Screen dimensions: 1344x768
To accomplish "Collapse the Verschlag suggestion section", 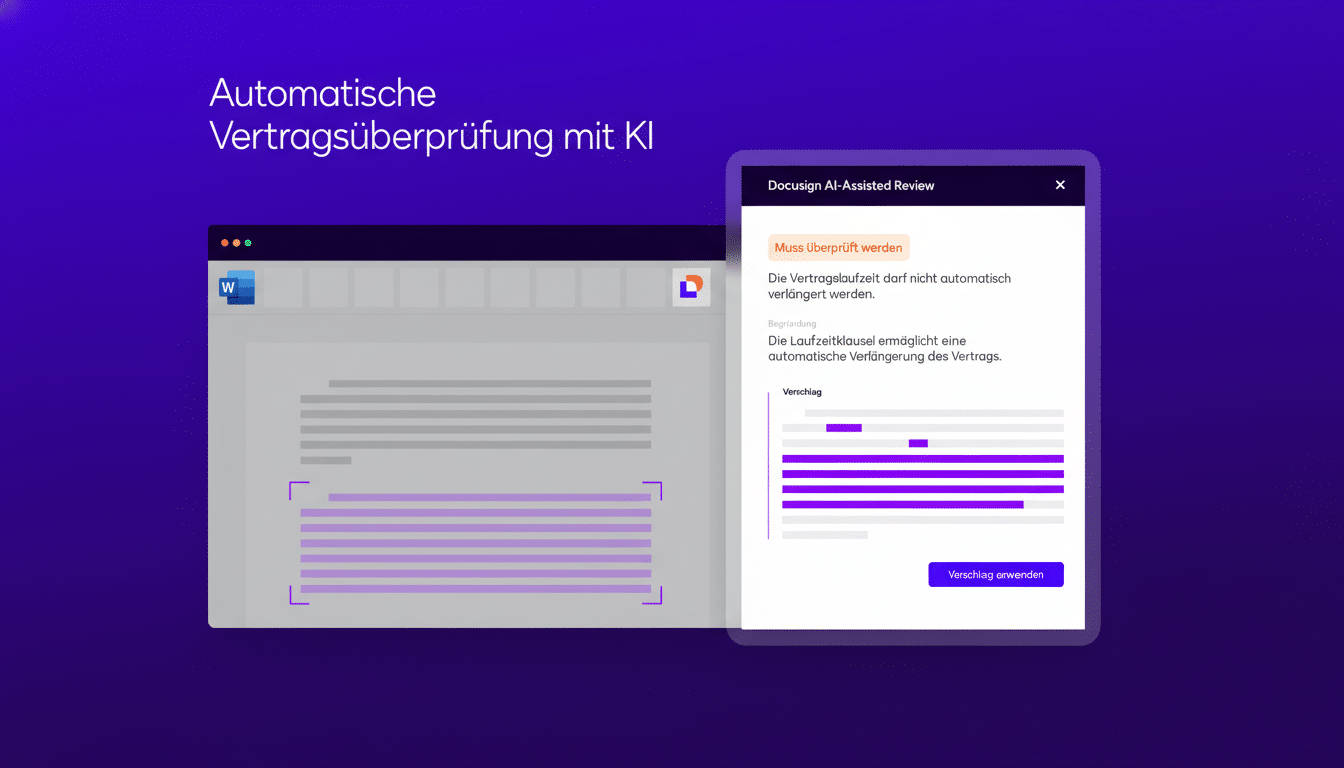I will [x=802, y=391].
